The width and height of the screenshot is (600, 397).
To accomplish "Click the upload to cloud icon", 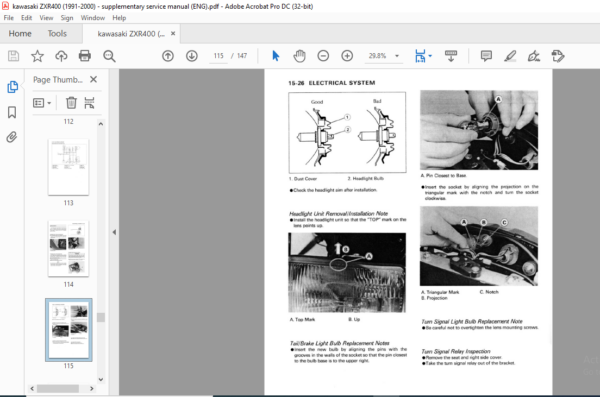I will (61, 56).
